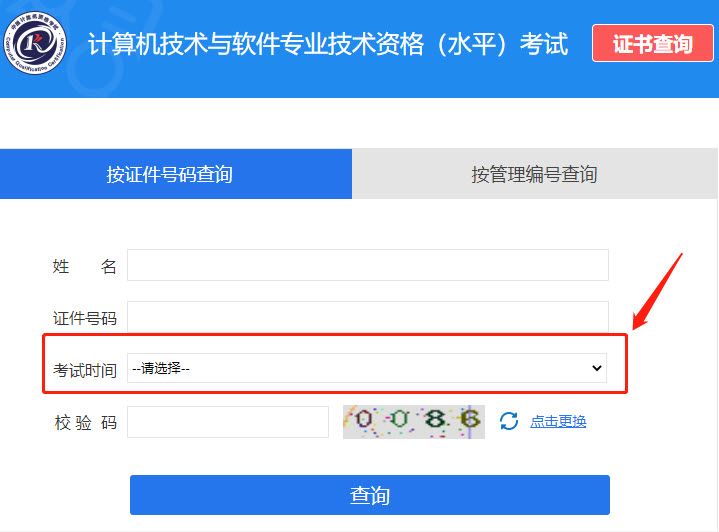Focus the 姓名 input field
719x532 pixels.
tap(368, 265)
